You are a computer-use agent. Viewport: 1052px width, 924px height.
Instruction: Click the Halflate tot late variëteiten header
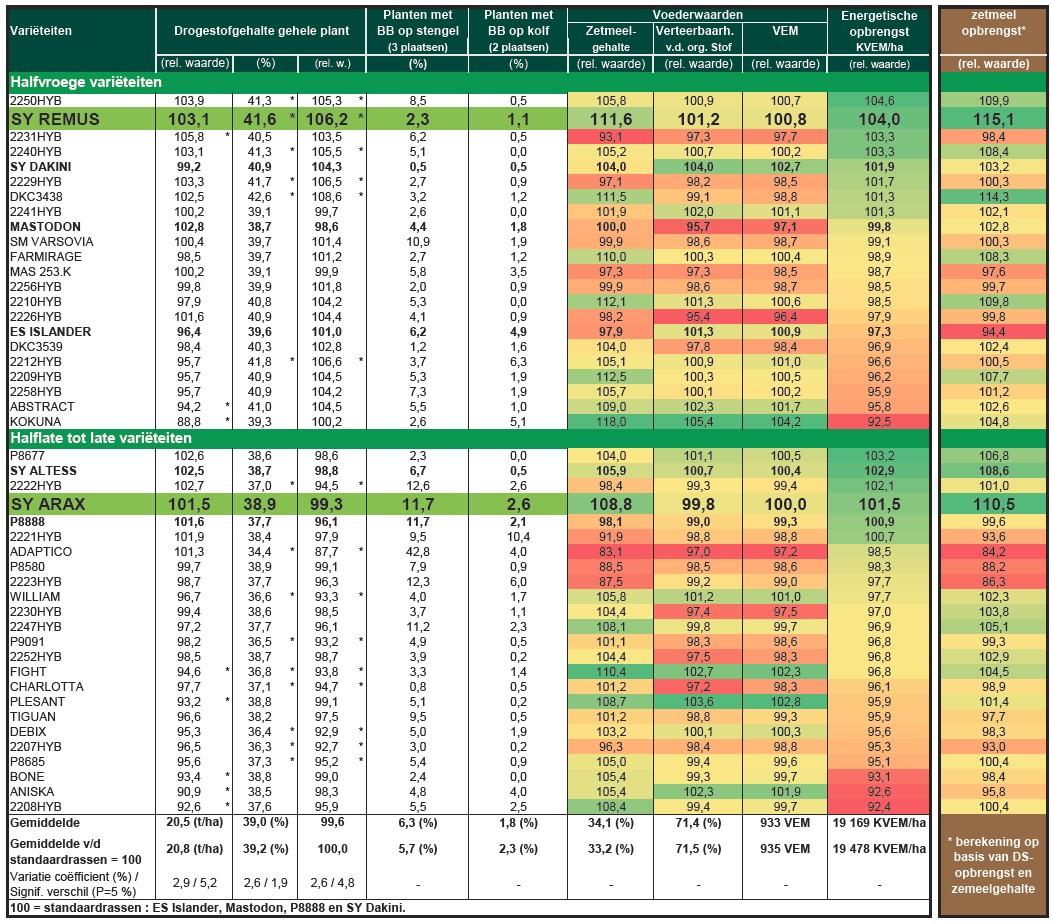[x=101, y=438]
